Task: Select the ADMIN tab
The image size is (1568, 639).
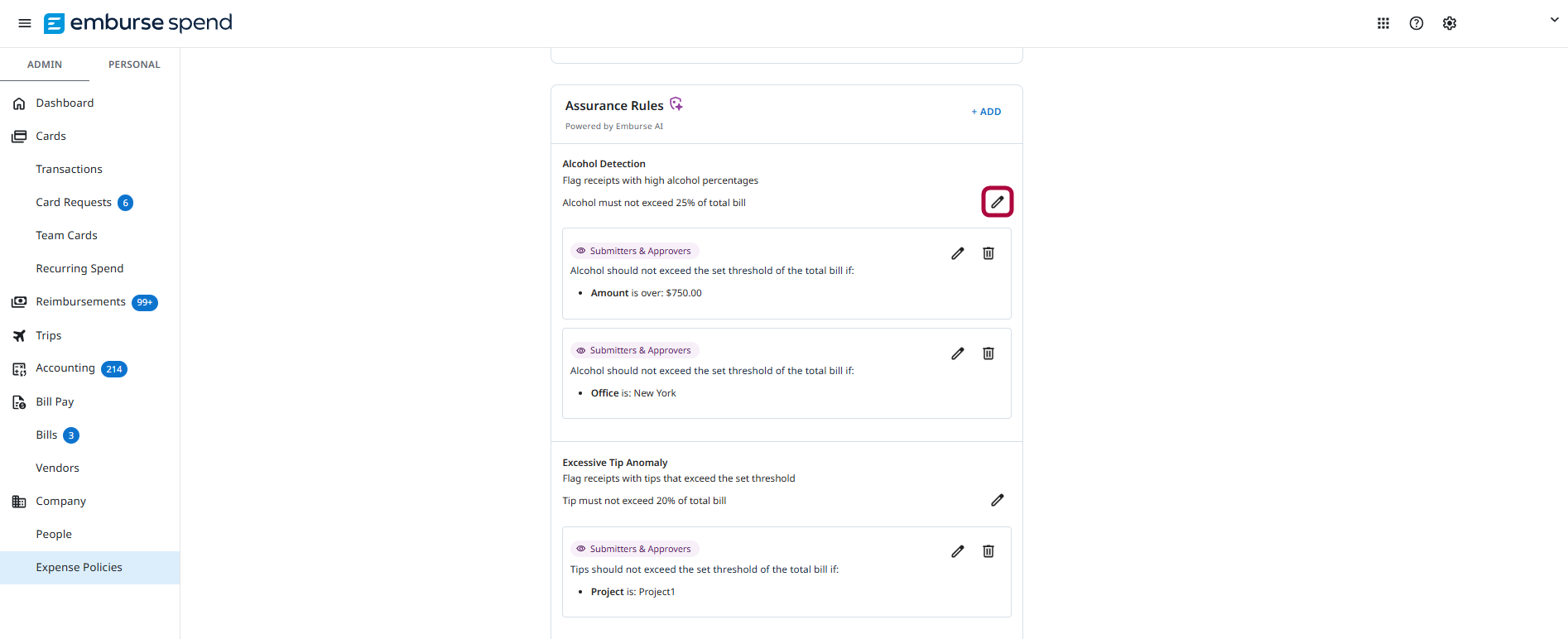Action: [45, 65]
